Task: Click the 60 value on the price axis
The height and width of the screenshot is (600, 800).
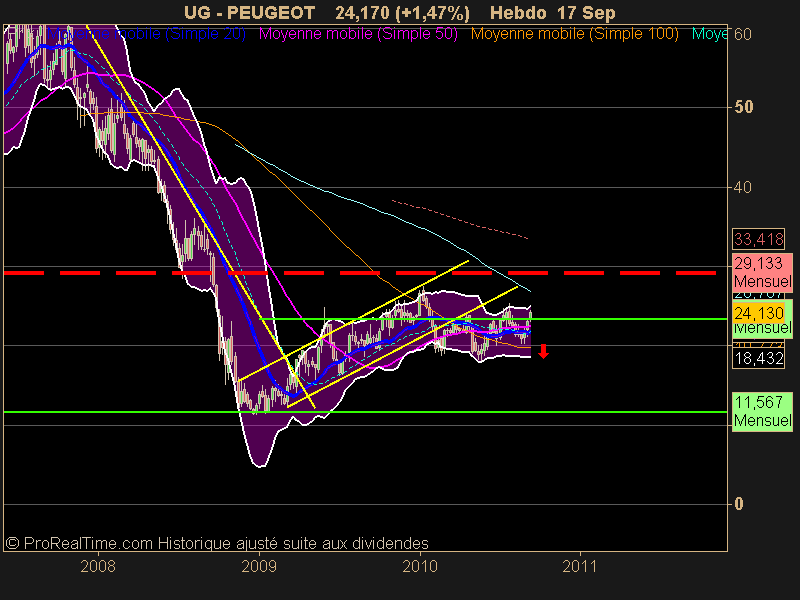Action: [x=743, y=34]
